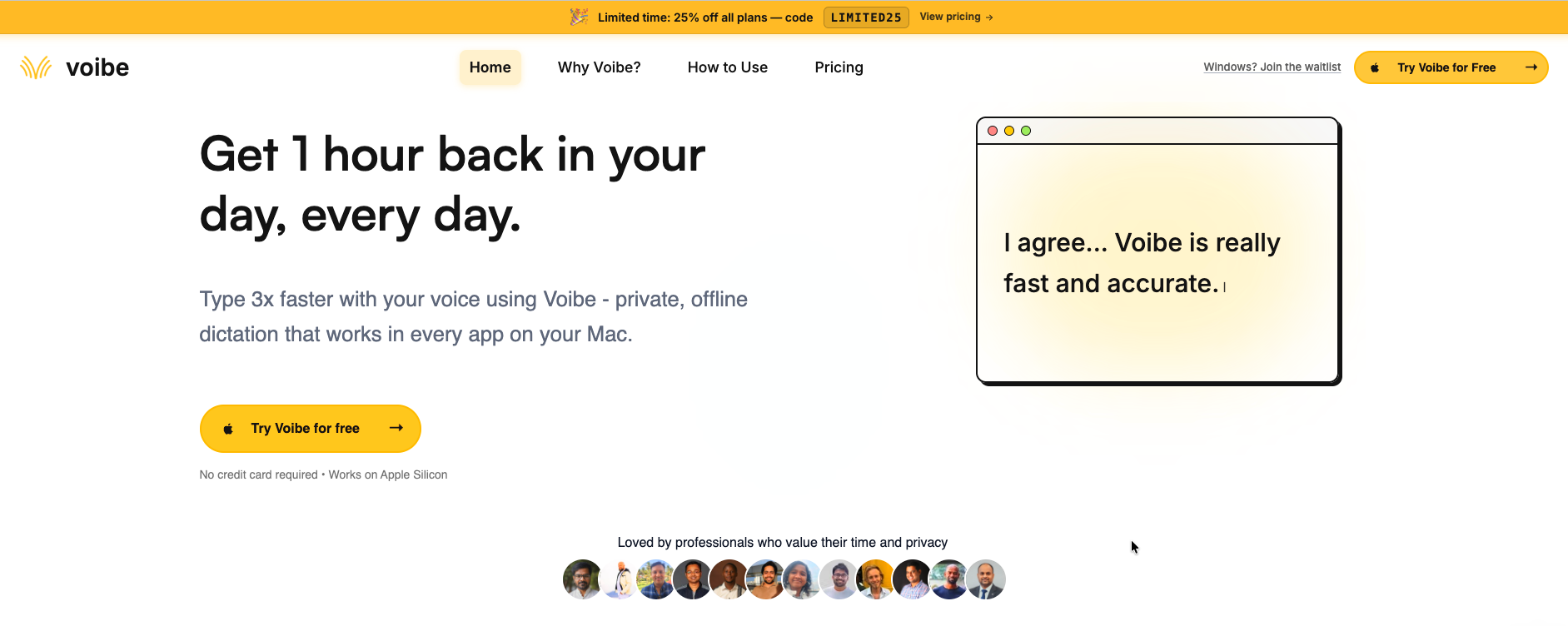Select avatar with yellow background

875,579
